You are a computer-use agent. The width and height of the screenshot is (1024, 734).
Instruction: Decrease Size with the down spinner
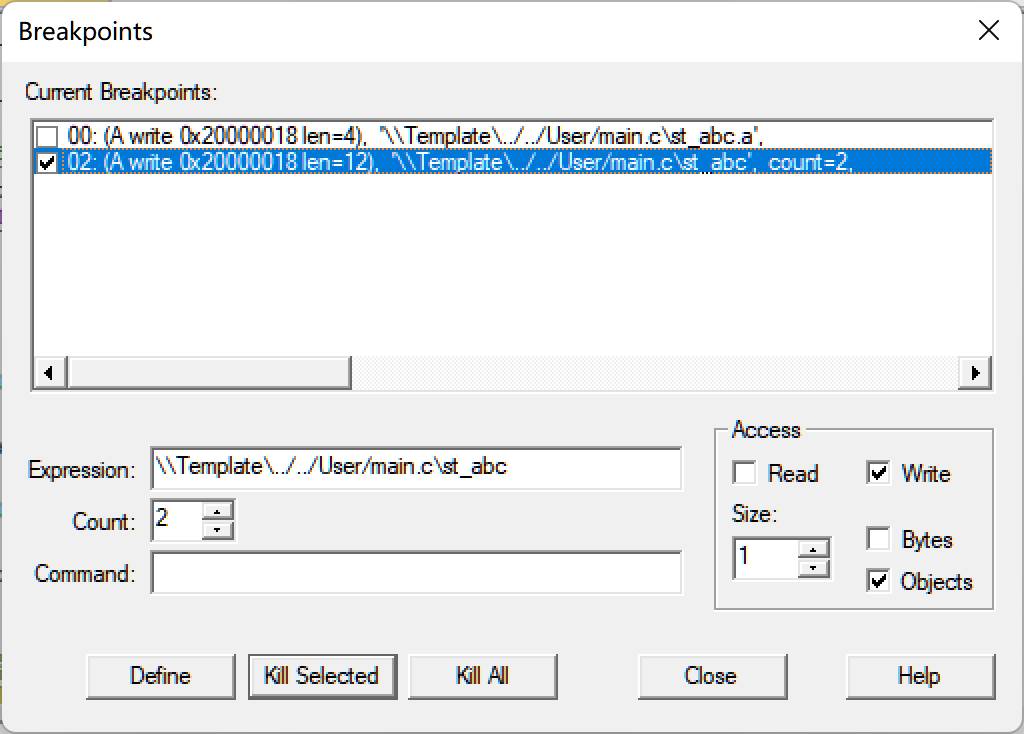[814, 567]
